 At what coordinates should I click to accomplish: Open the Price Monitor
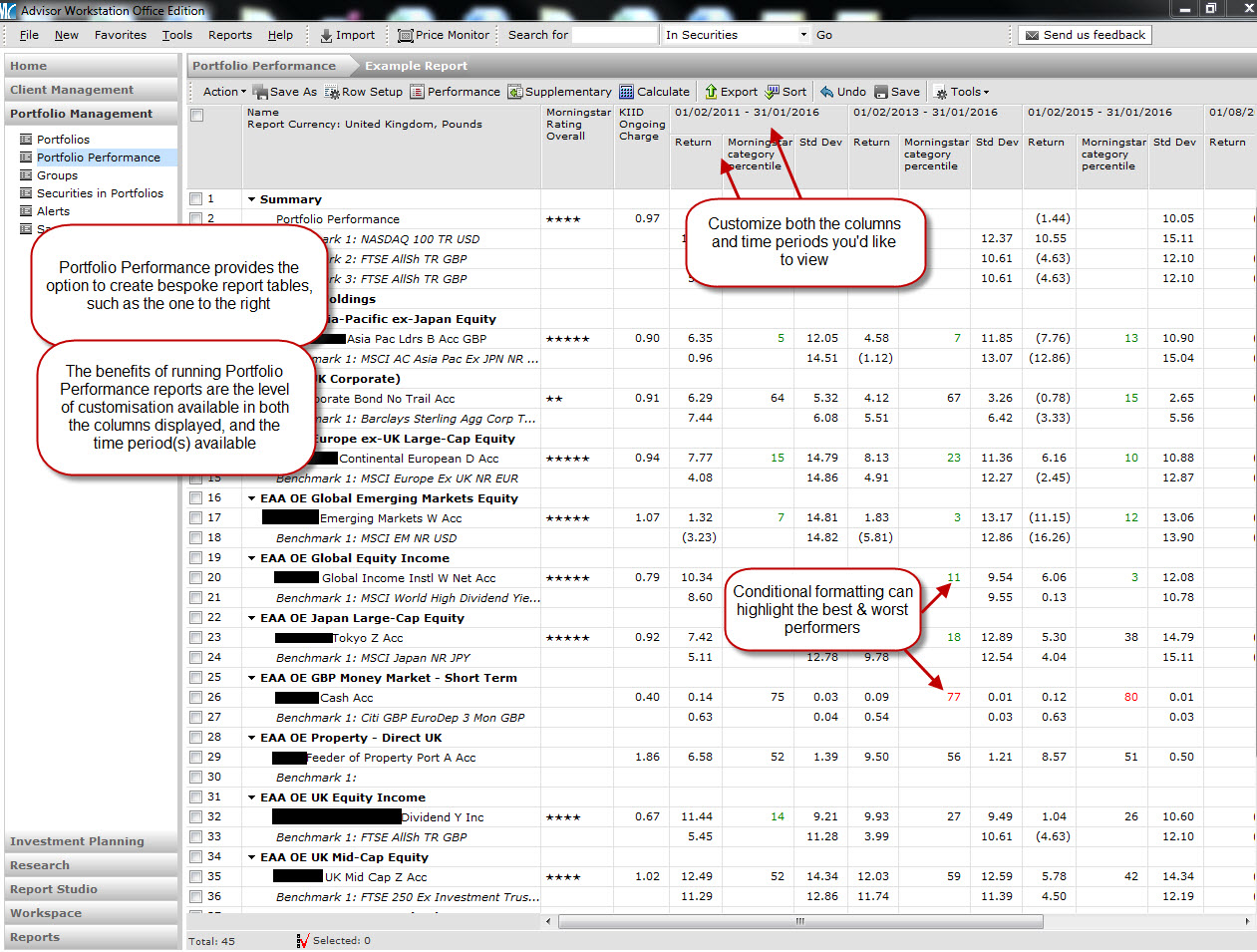(444, 35)
